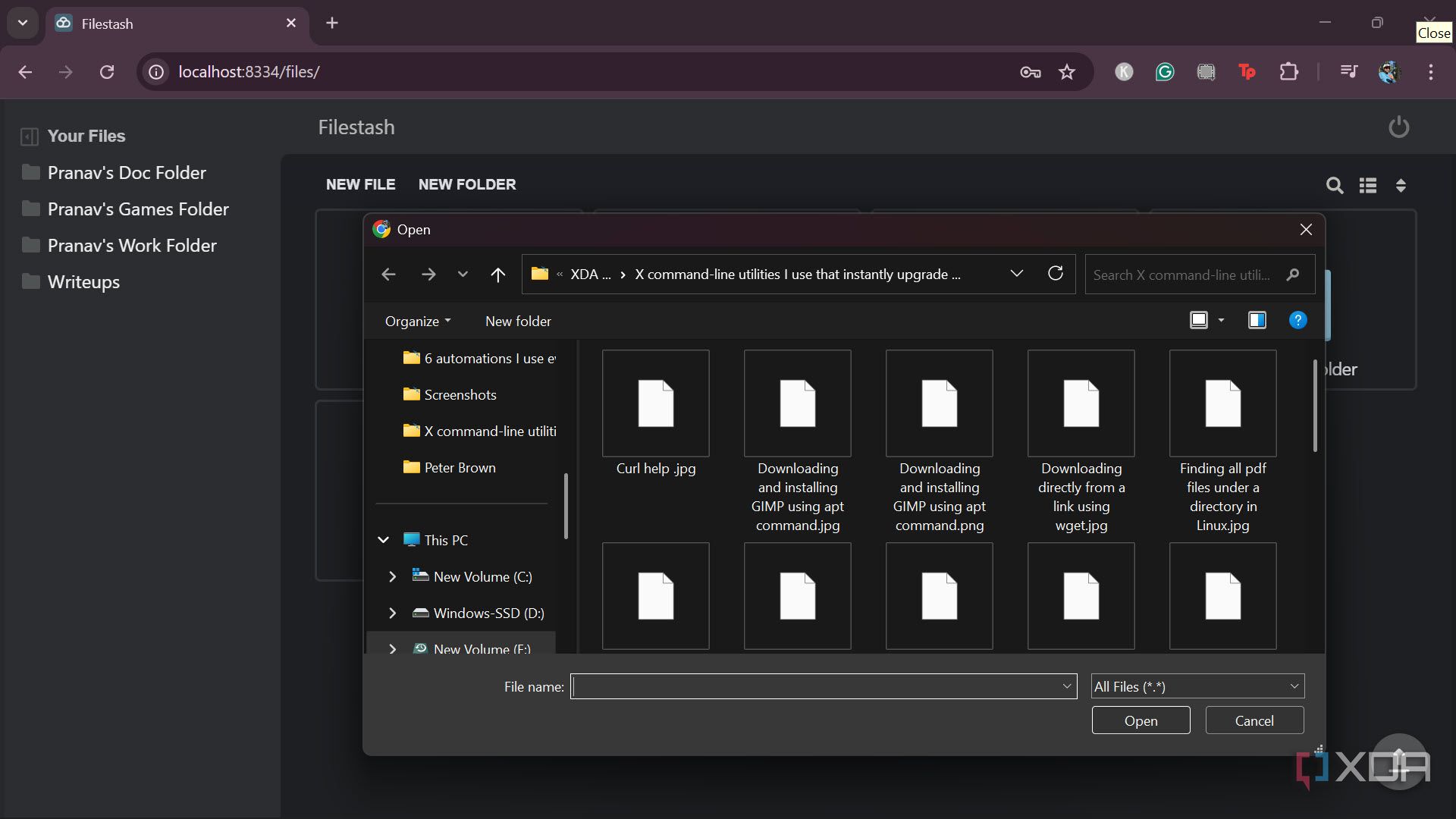Click NEW FOLDER in Filestash
This screenshot has width=1456, height=819.
tap(467, 184)
